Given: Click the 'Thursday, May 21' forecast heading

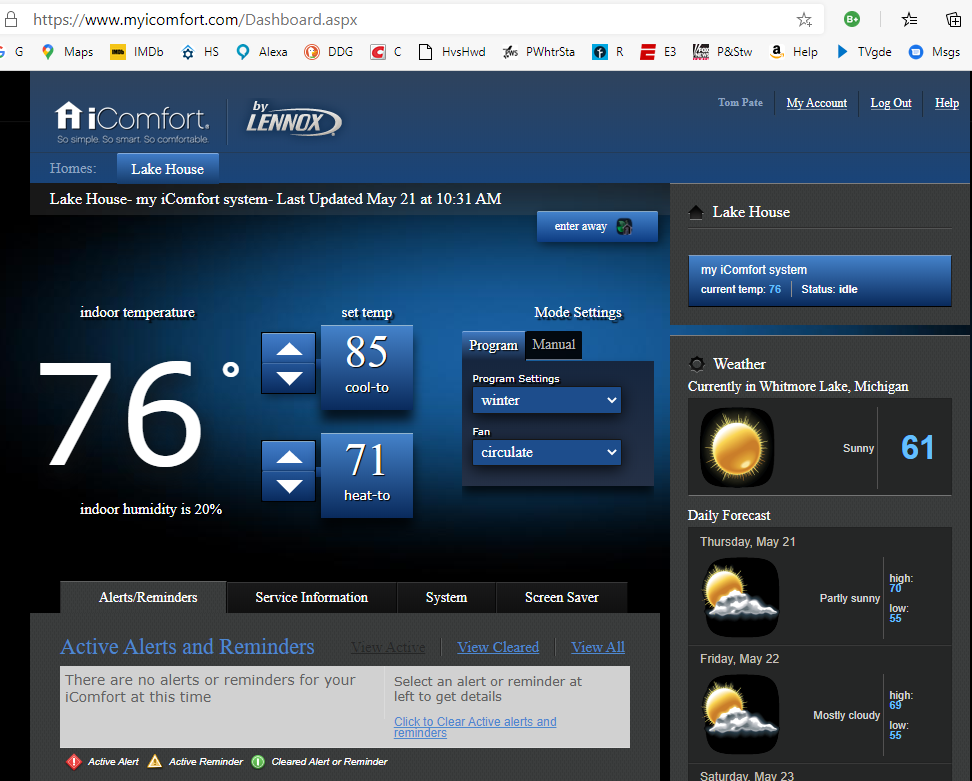Looking at the screenshot, I should tap(748, 542).
